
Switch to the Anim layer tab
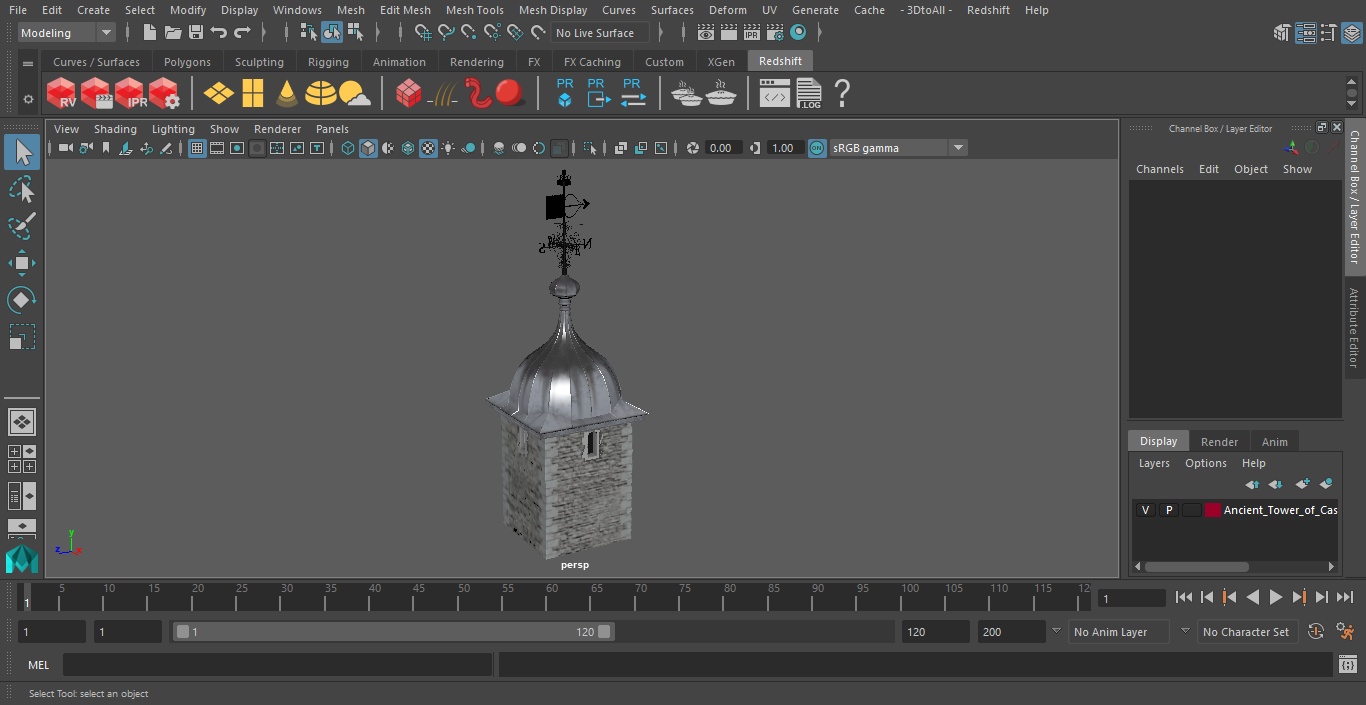coord(1274,441)
